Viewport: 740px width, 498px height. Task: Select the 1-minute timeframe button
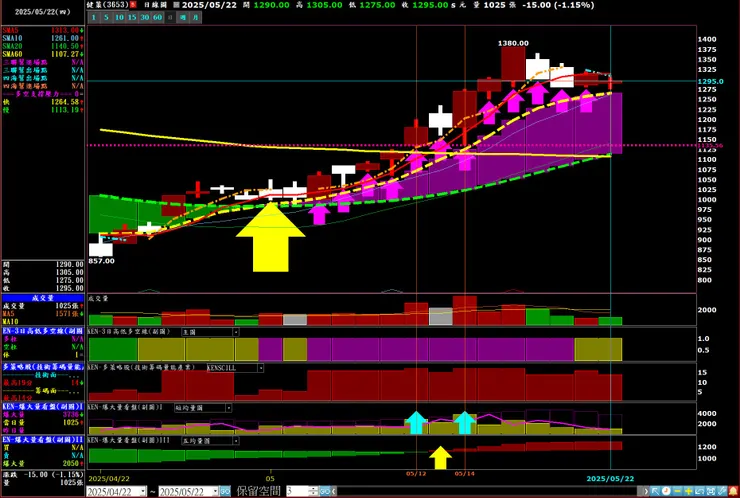[x=93, y=17]
